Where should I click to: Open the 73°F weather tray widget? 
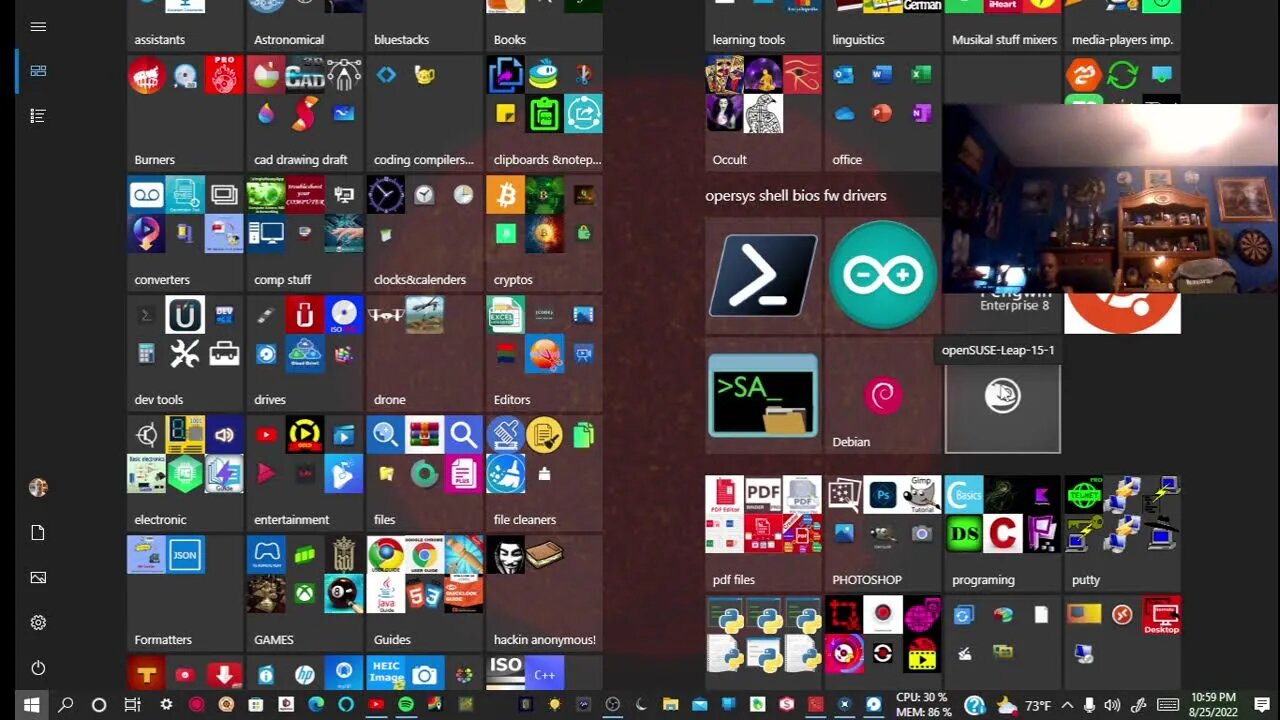click(x=1024, y=706)
